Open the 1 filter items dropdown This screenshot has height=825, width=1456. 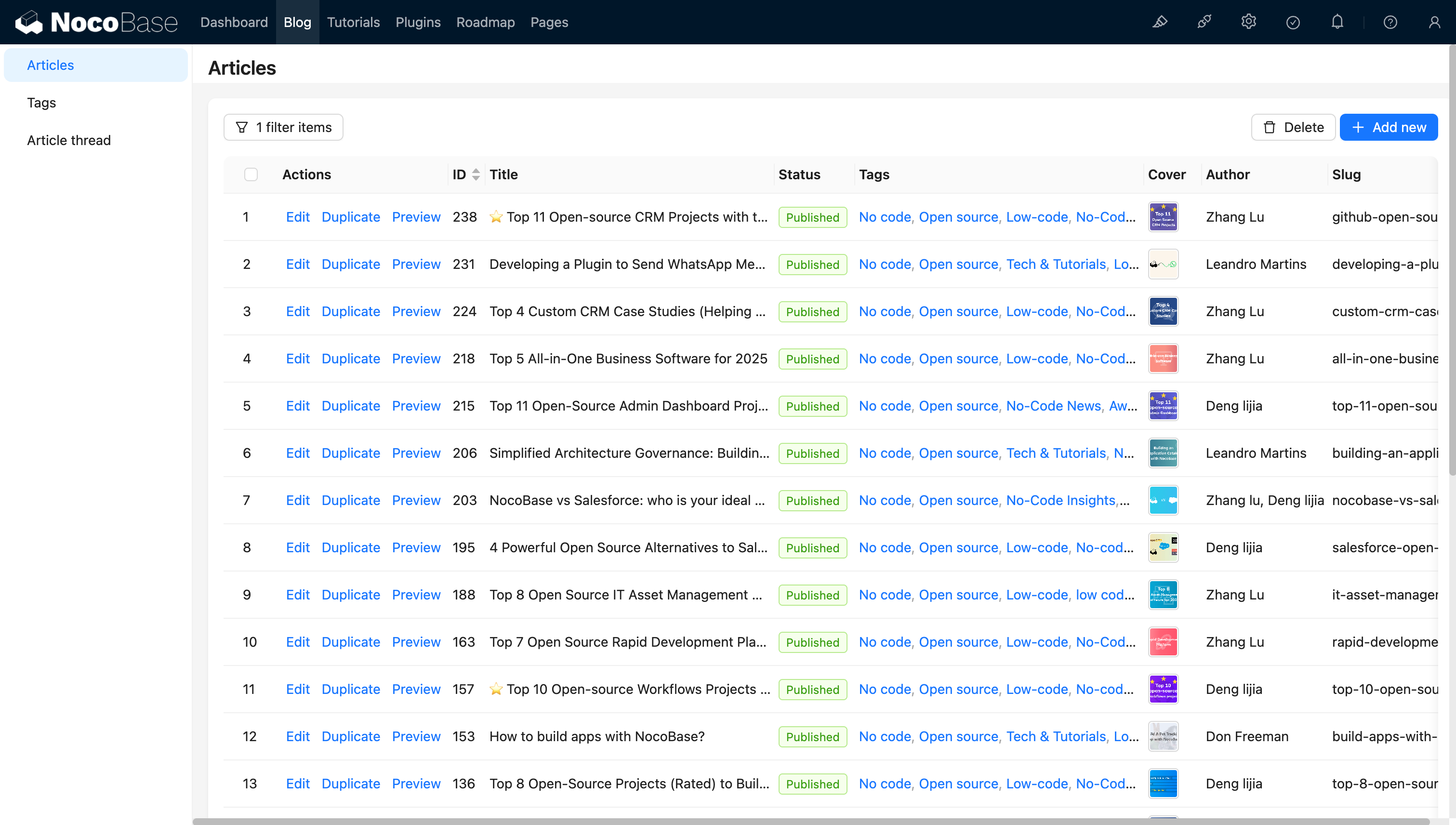click(283, 128)
